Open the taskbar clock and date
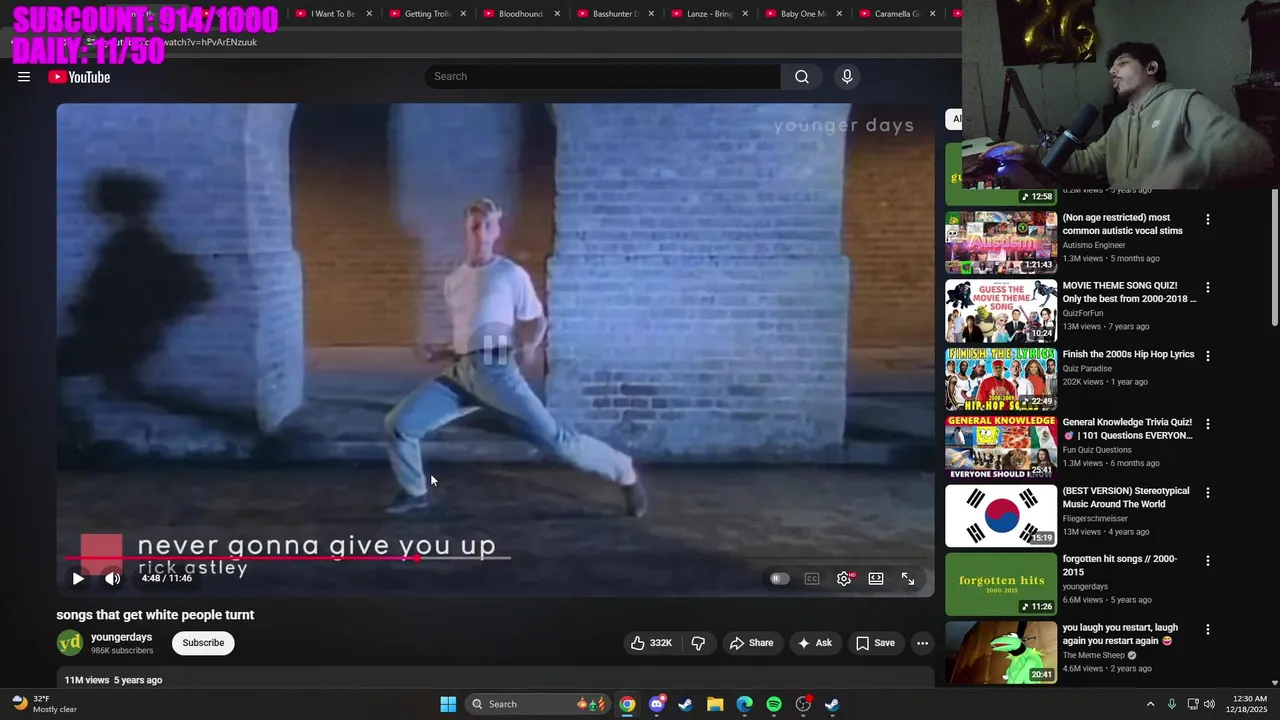The width and height of the screenshot is (1280, 720). pyautogui.click(x=1244, y=704)
